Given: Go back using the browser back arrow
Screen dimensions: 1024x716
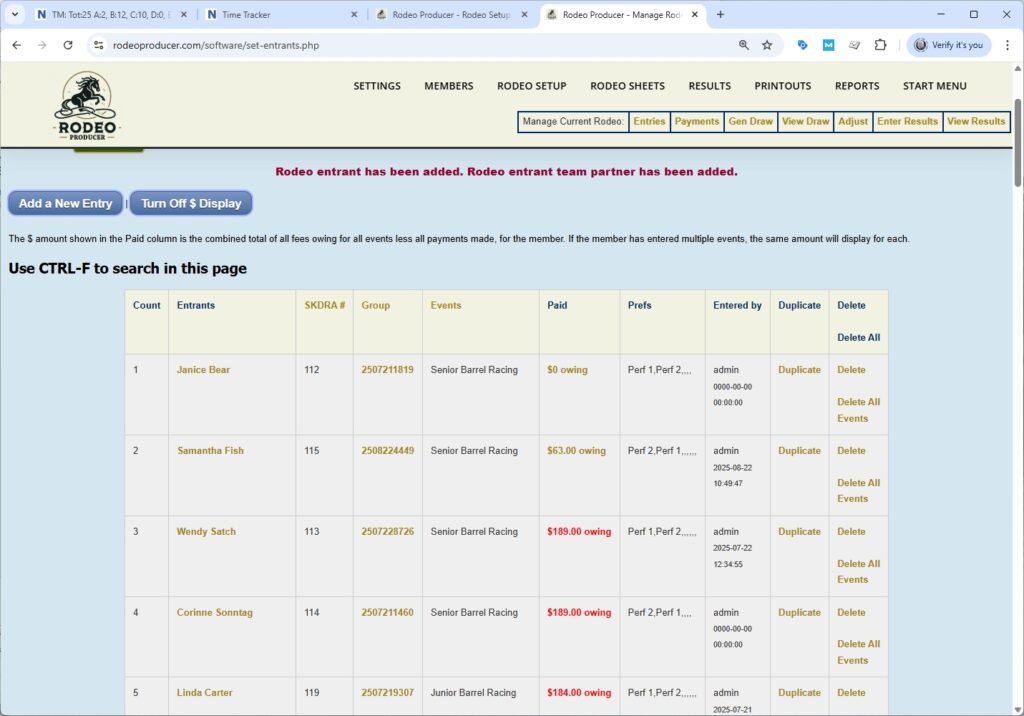Looking at the screenshot, I should pos(17,45).
